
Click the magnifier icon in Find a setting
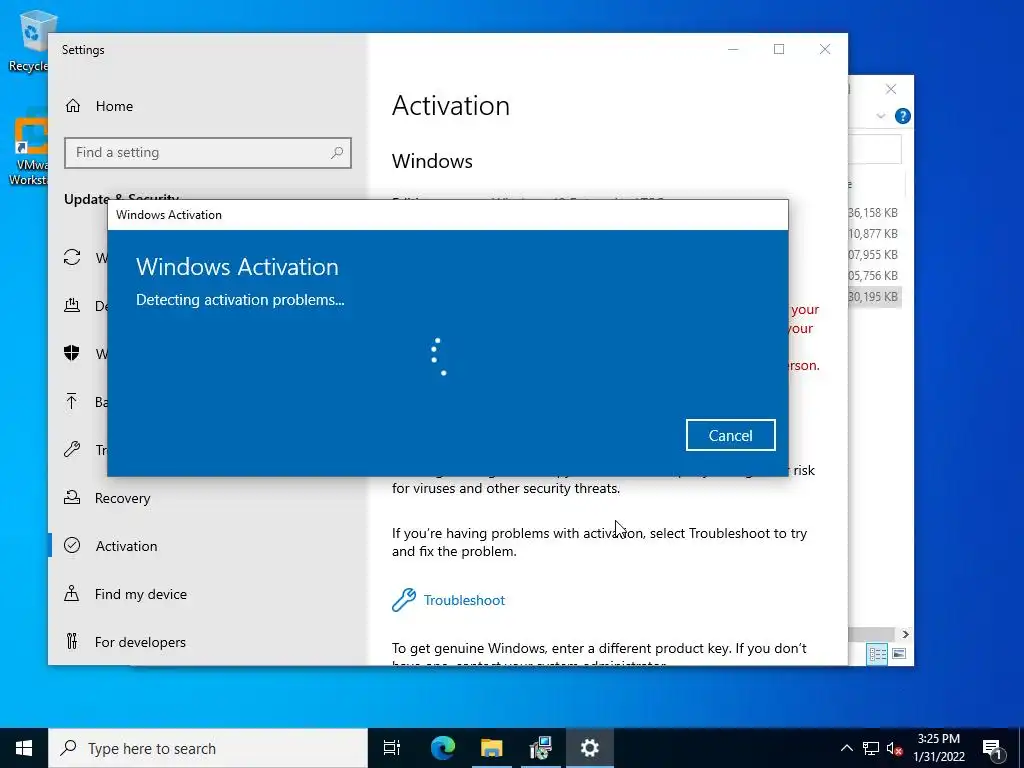tap(337, 153)
